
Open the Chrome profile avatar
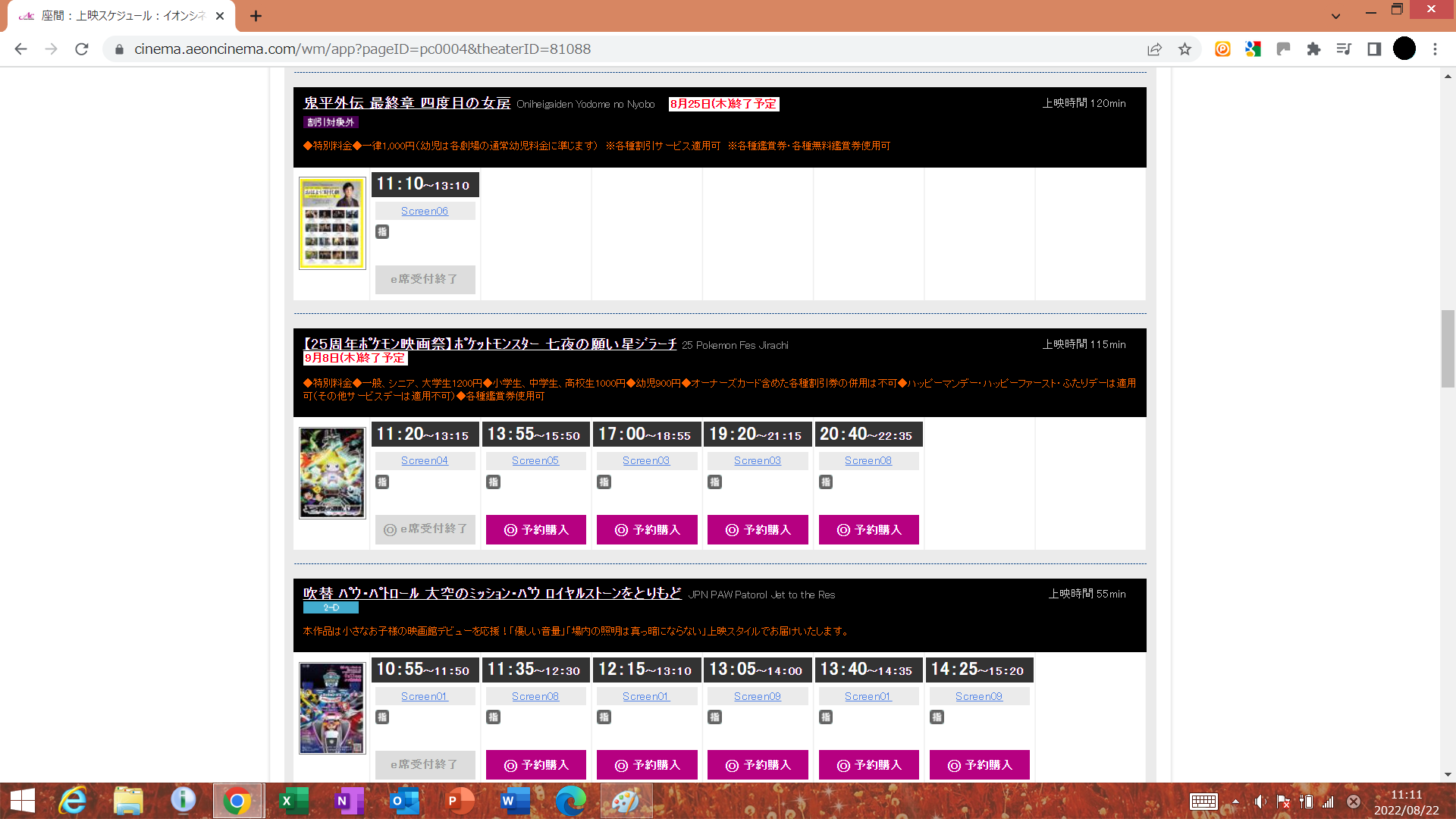(1404, 49)
